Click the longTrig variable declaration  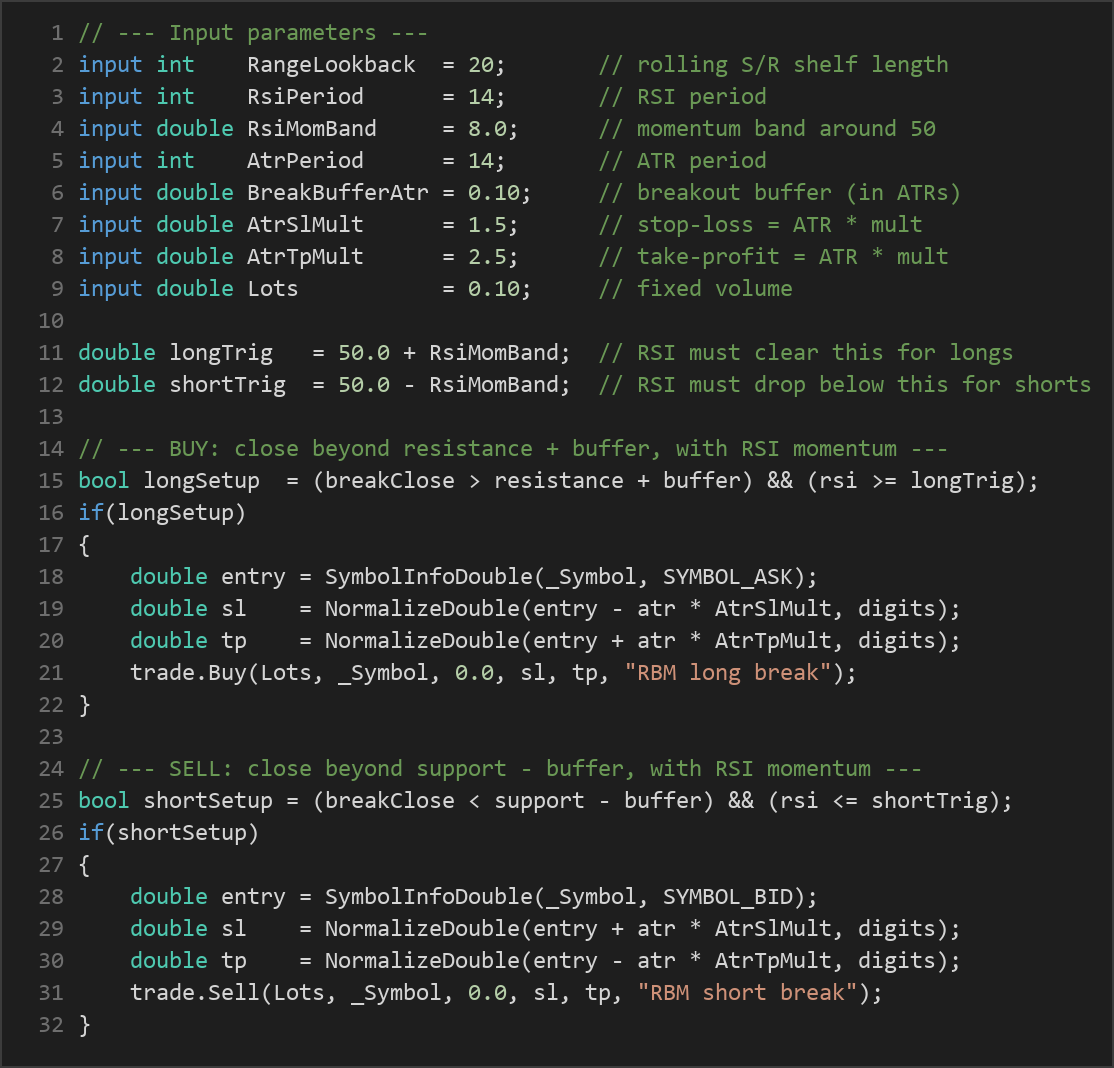221,353
